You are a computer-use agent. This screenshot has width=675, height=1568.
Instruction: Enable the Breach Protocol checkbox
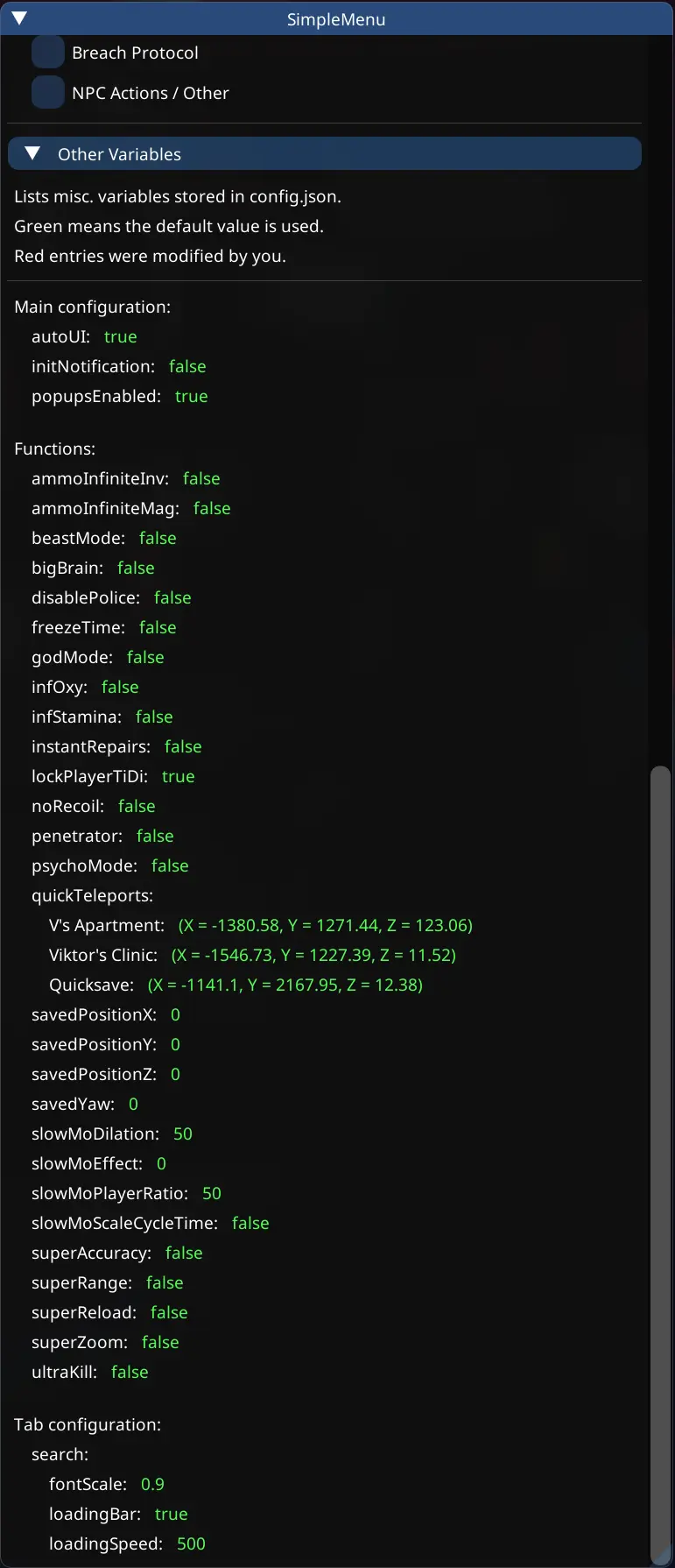click(48, 52)
